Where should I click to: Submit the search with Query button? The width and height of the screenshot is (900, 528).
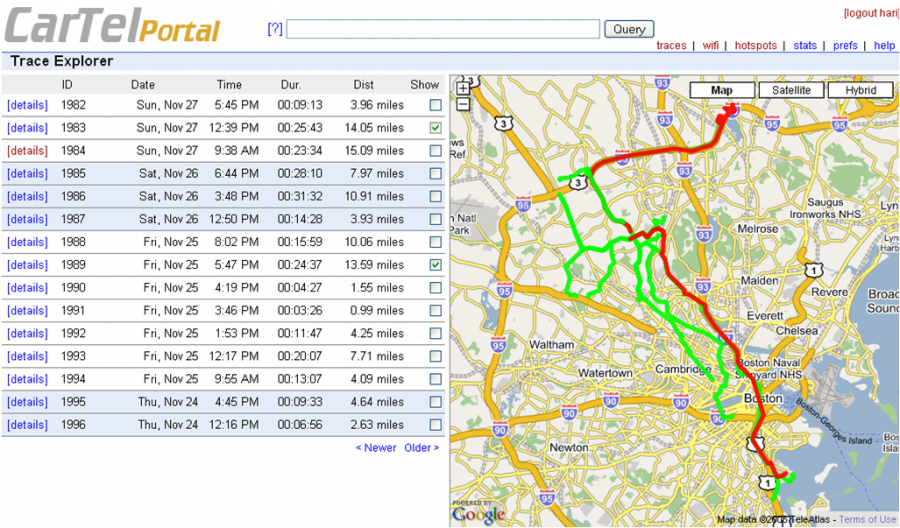(629, 29)
